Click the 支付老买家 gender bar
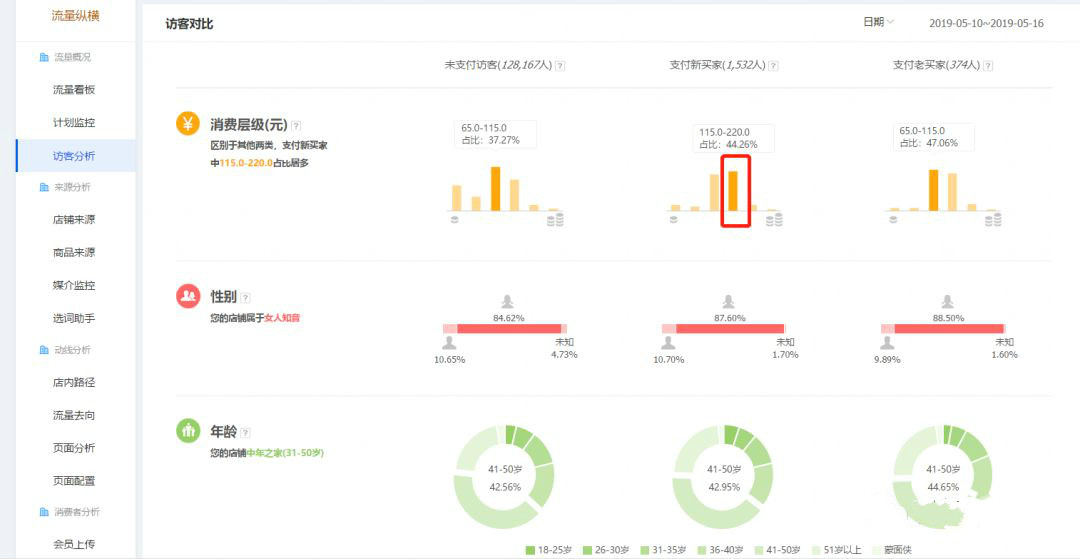1080x559 pixels. coord(943,329)
